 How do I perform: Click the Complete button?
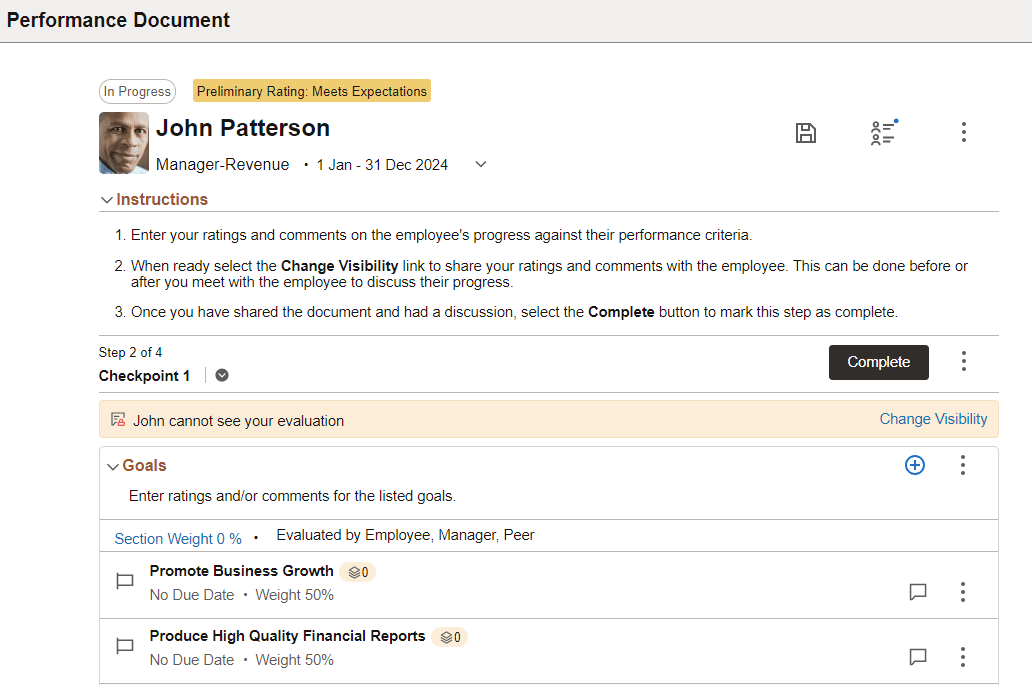point(878,362)
